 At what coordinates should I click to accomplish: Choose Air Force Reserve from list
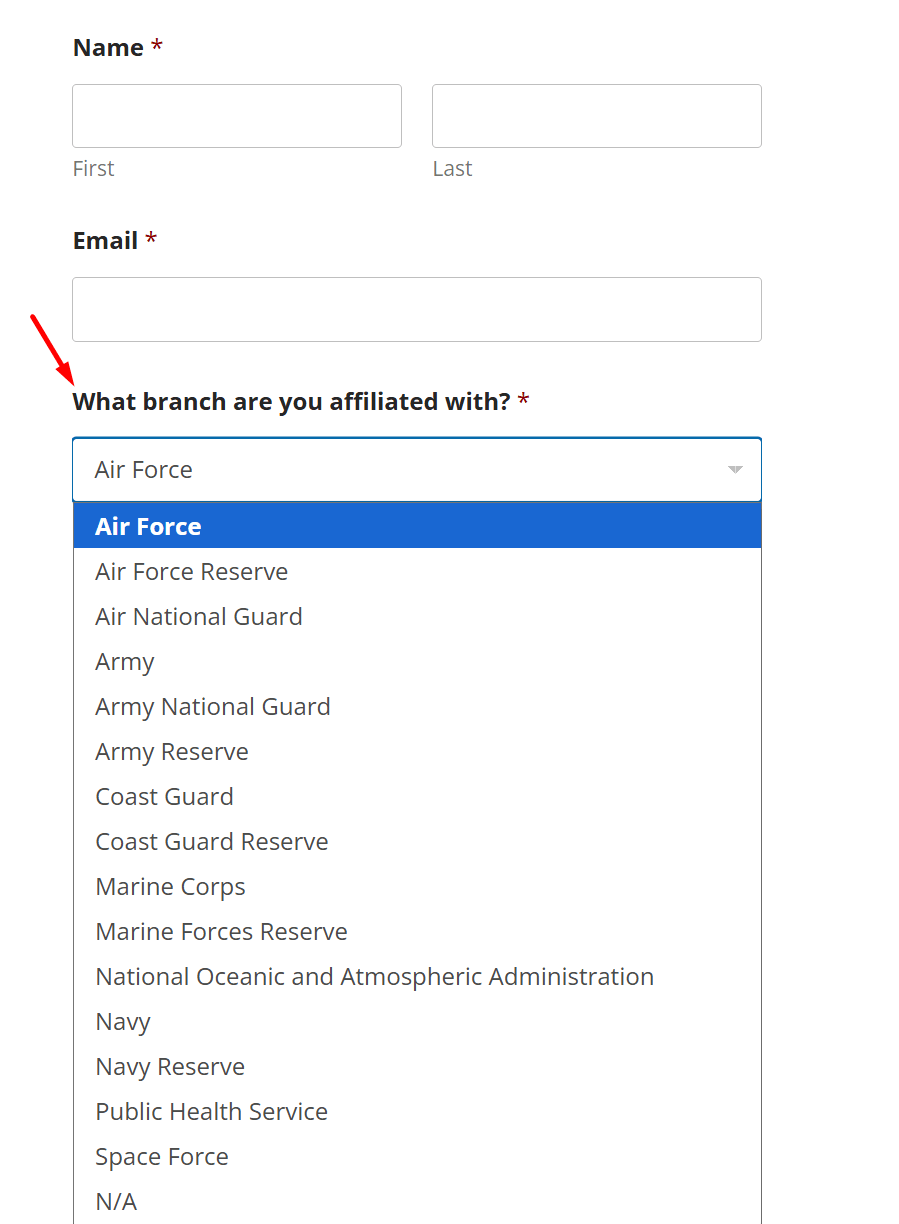[191, 571]
